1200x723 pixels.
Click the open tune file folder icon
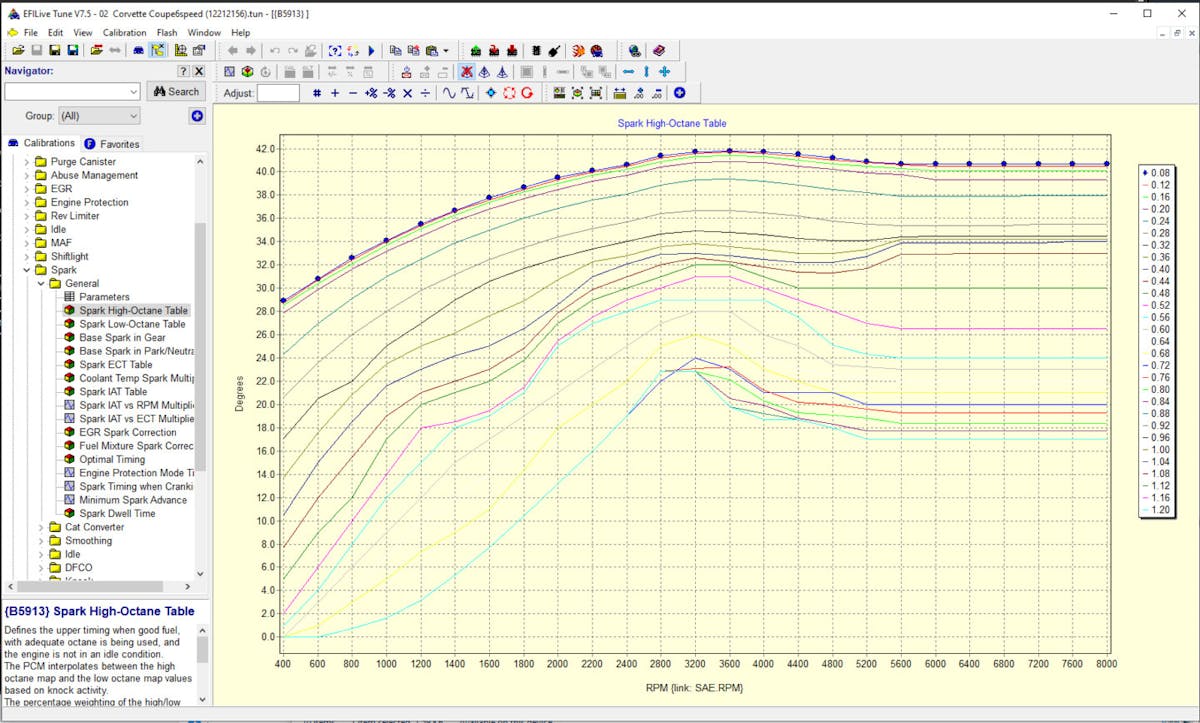(x=18, y=50)
